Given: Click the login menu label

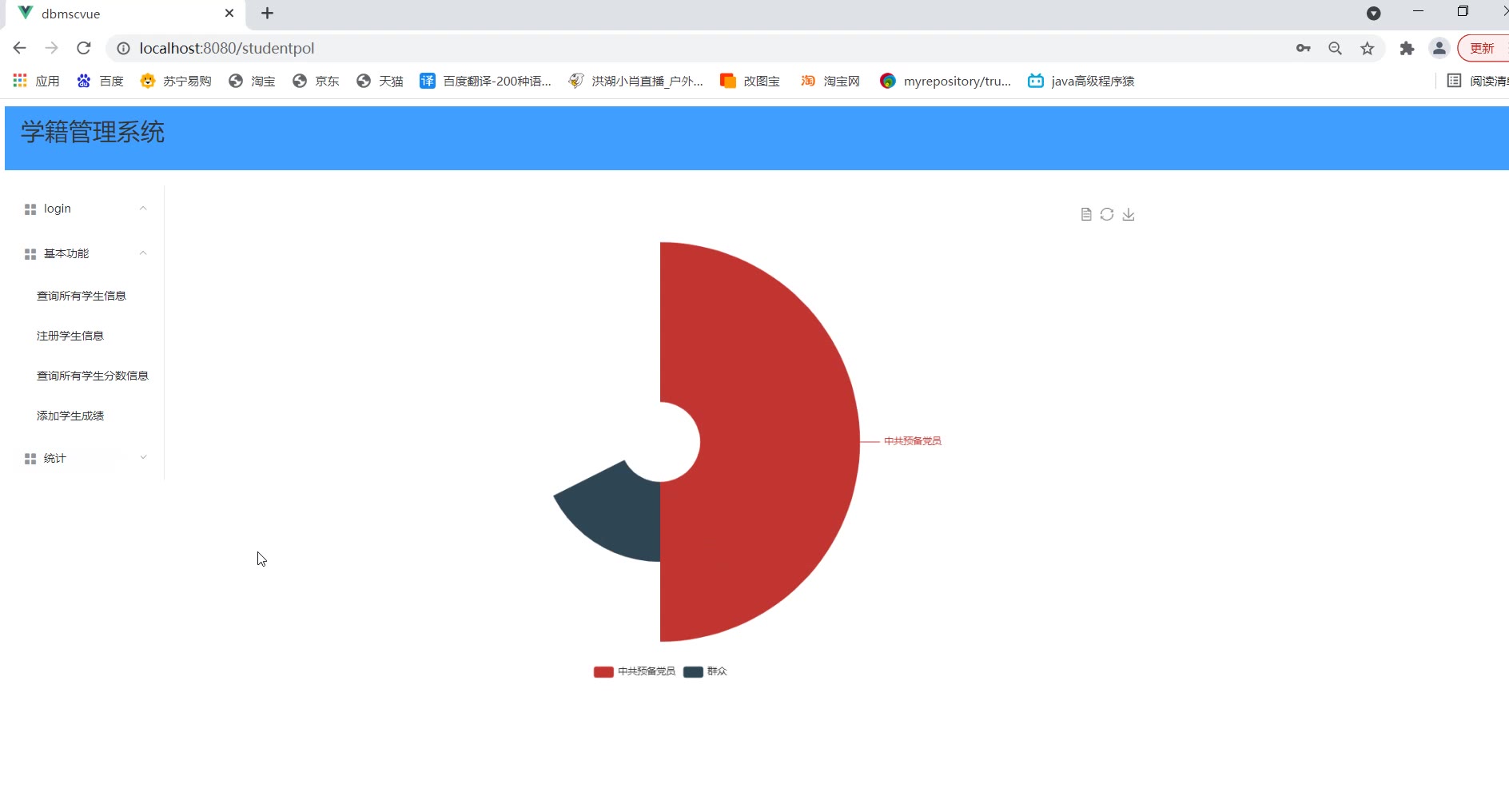Looking at the screenshot, I should point(58,209).
